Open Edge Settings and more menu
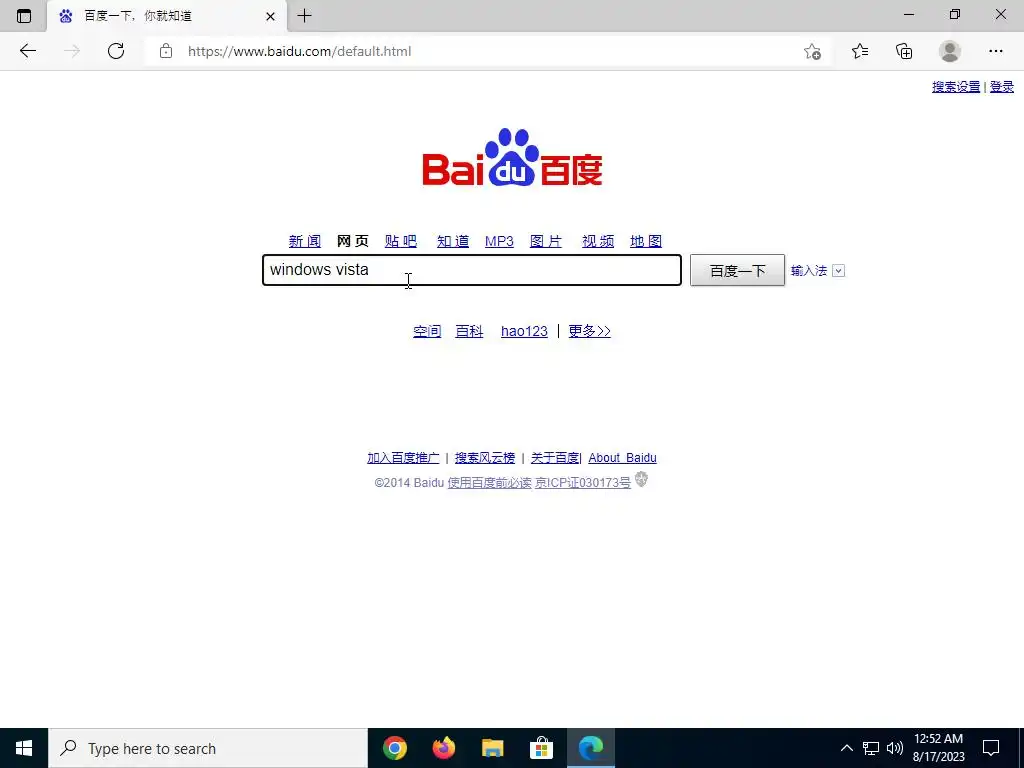This screenshot has height=768, width=1024. [995, 51]
